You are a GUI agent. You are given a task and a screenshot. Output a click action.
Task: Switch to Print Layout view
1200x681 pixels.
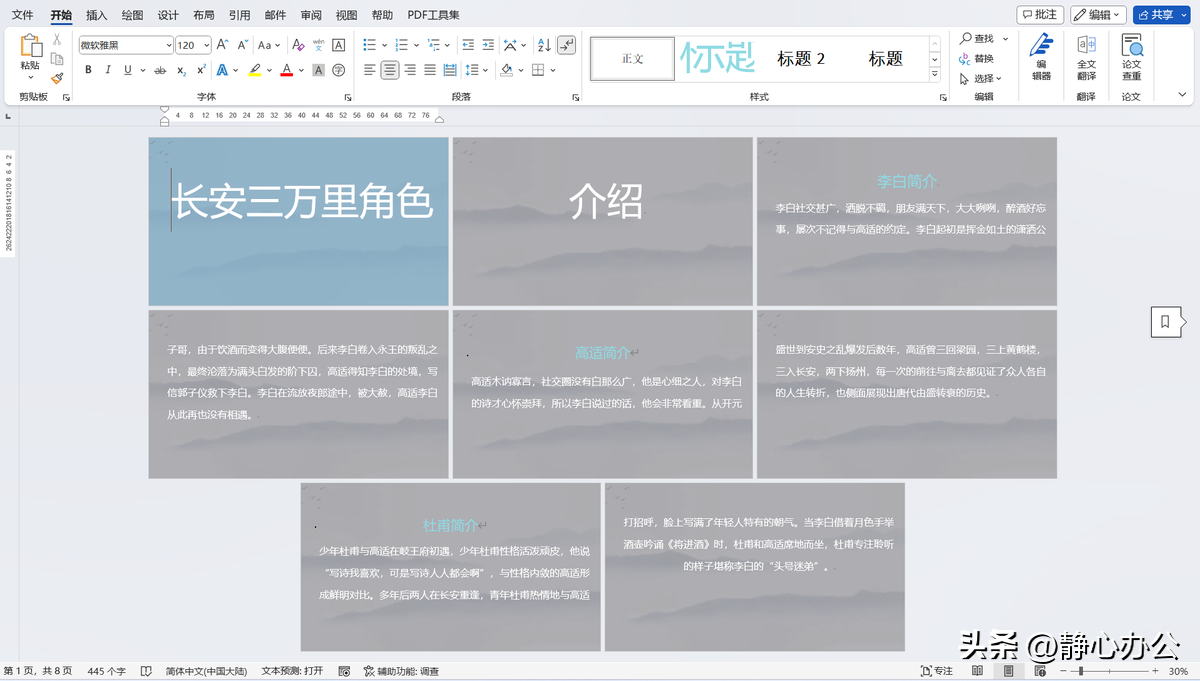[1009, 671]
